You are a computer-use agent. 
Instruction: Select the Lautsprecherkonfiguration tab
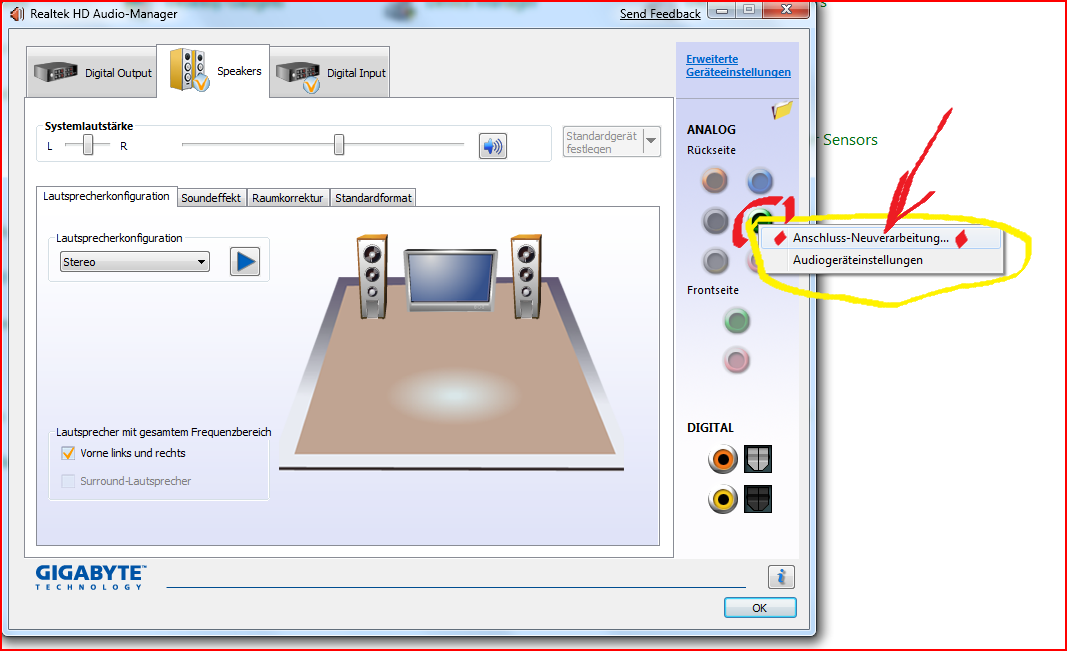(x=106, y=196)
